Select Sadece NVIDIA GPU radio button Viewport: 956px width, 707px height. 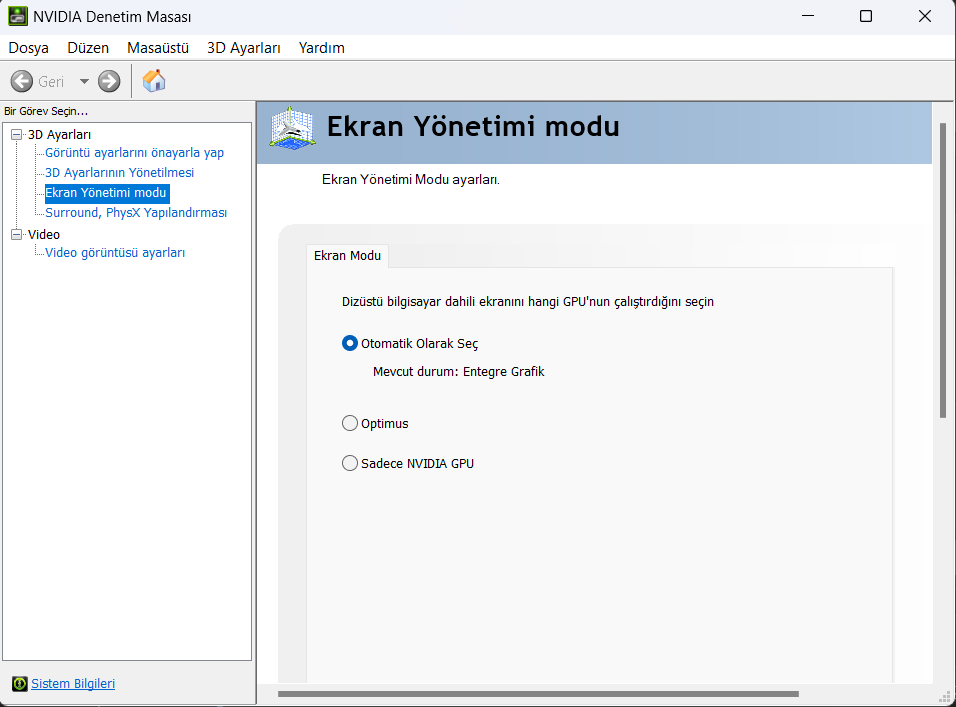tap(349, 463)
